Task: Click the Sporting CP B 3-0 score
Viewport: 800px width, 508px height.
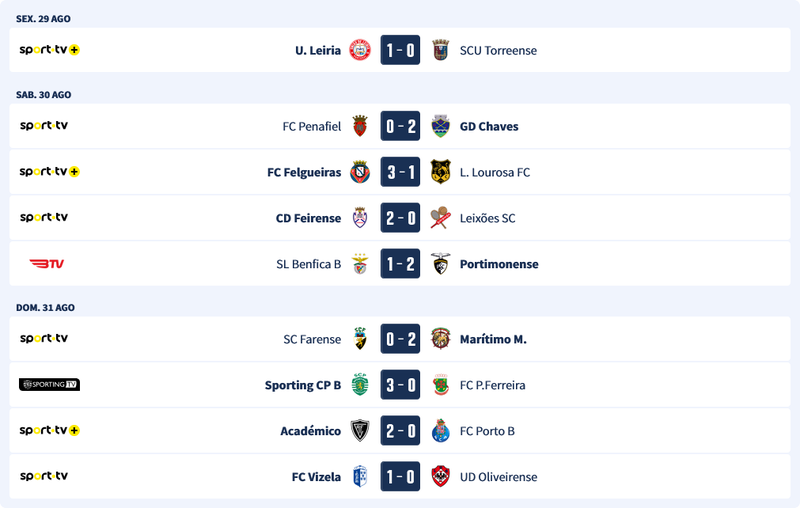Action: (x=400, y=385)
